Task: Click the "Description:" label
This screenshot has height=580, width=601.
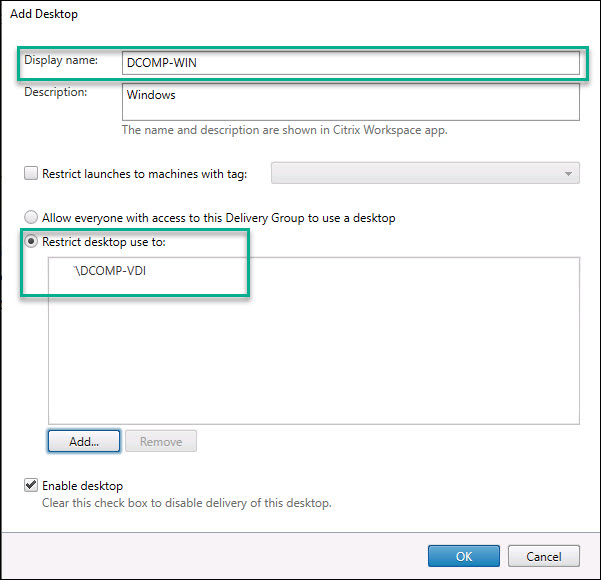Action: 56,92
